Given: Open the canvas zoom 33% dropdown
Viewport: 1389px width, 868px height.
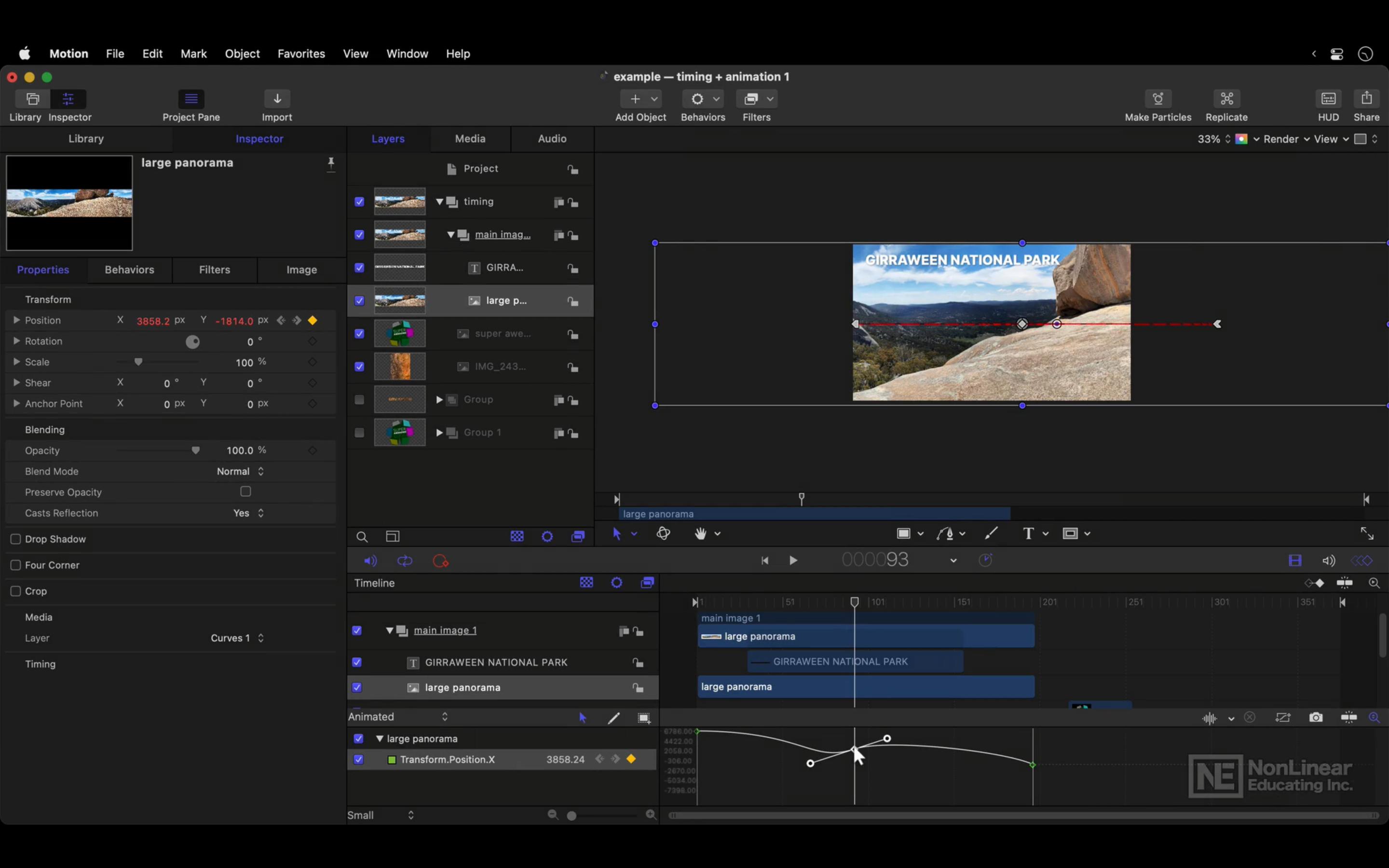Looking at the screenshot, I should [1214, 139].
